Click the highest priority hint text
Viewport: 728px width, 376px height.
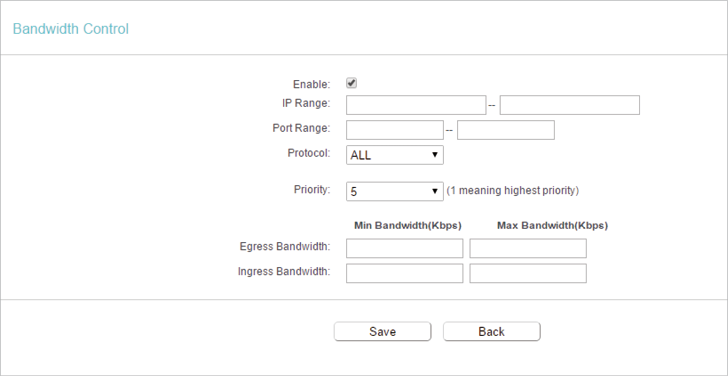tap(513, 191)
